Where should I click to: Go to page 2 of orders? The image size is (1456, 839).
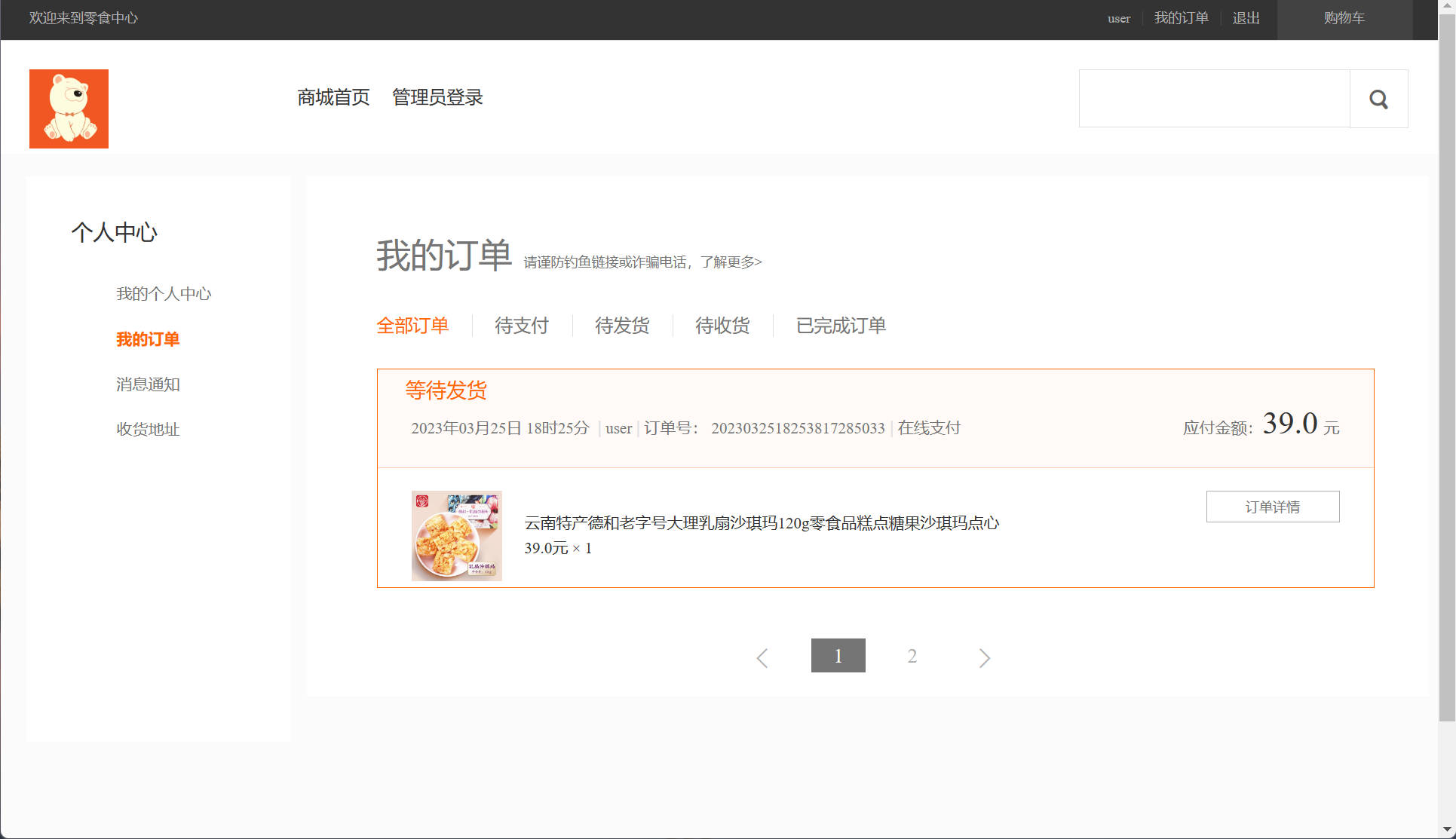[x=912, y=655]
